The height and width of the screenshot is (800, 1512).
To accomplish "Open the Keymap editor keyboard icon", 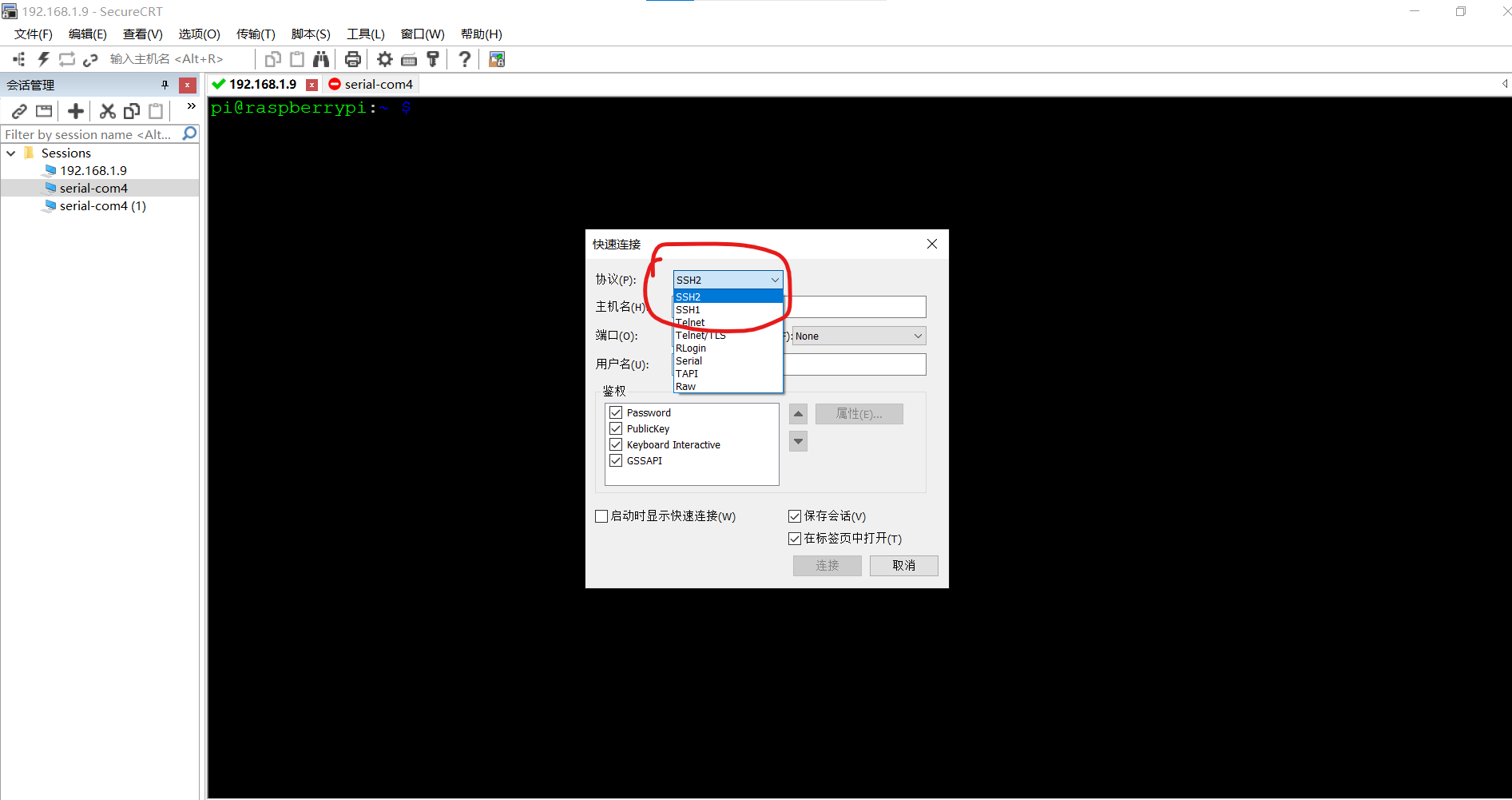I will [409, 59].
